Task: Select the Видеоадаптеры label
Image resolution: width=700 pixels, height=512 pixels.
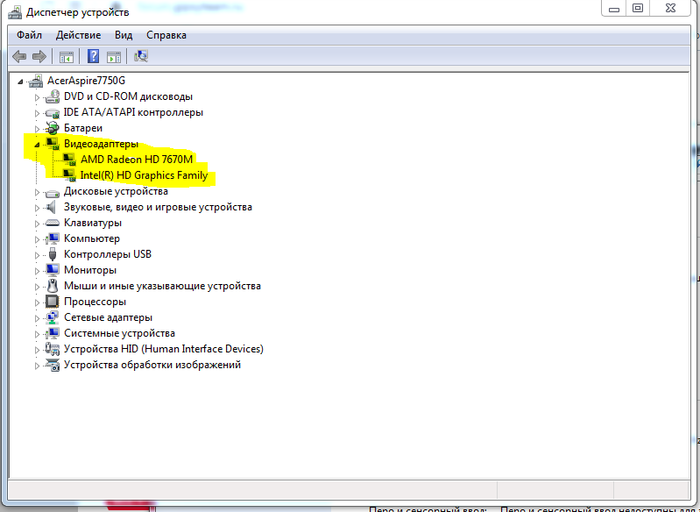Action: click(101, 144)
